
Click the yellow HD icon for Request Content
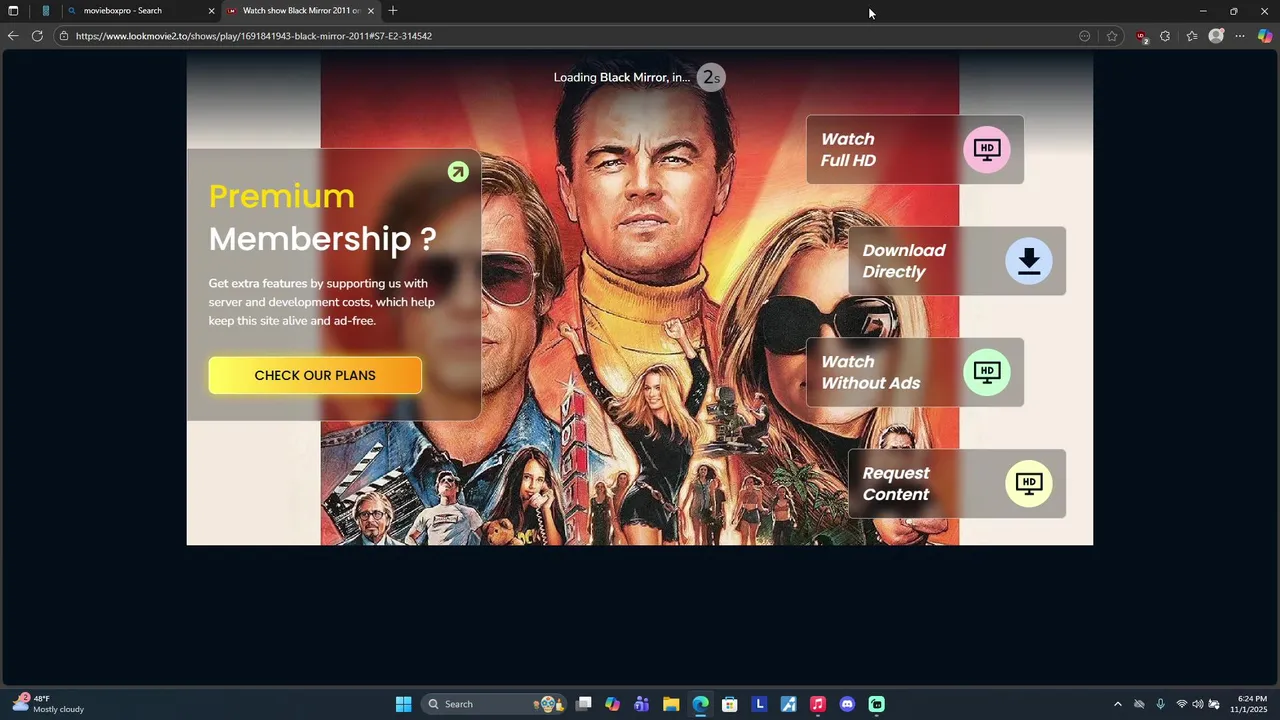1029,484
